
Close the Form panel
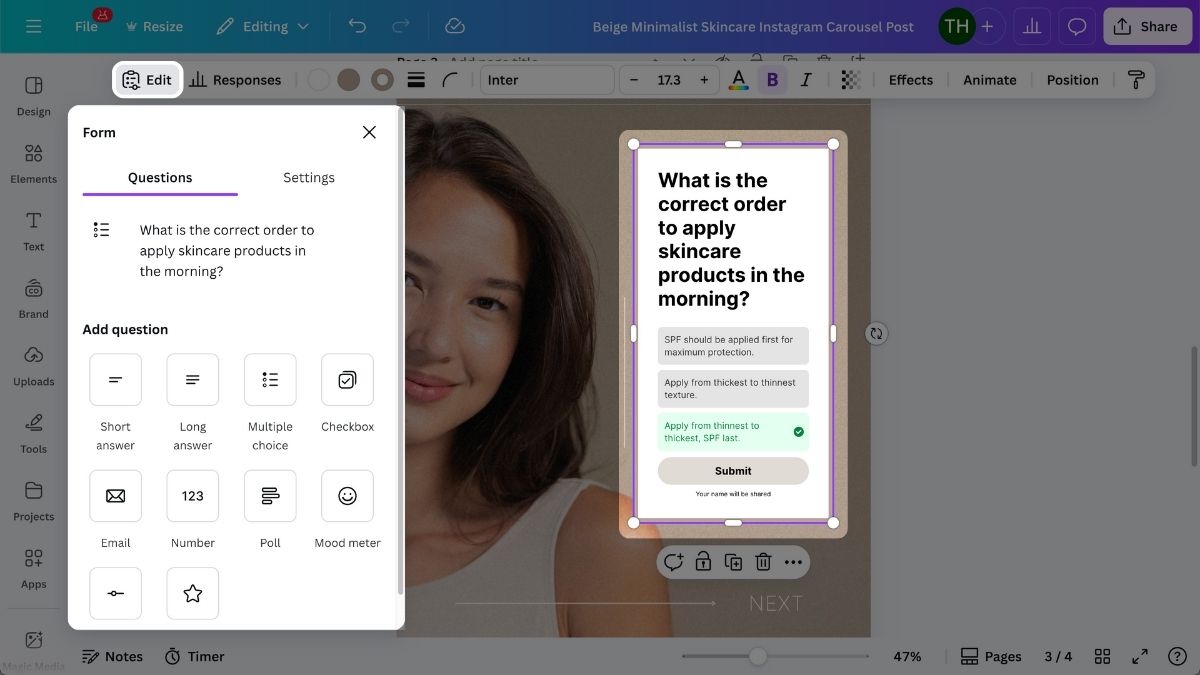(369, 132)
